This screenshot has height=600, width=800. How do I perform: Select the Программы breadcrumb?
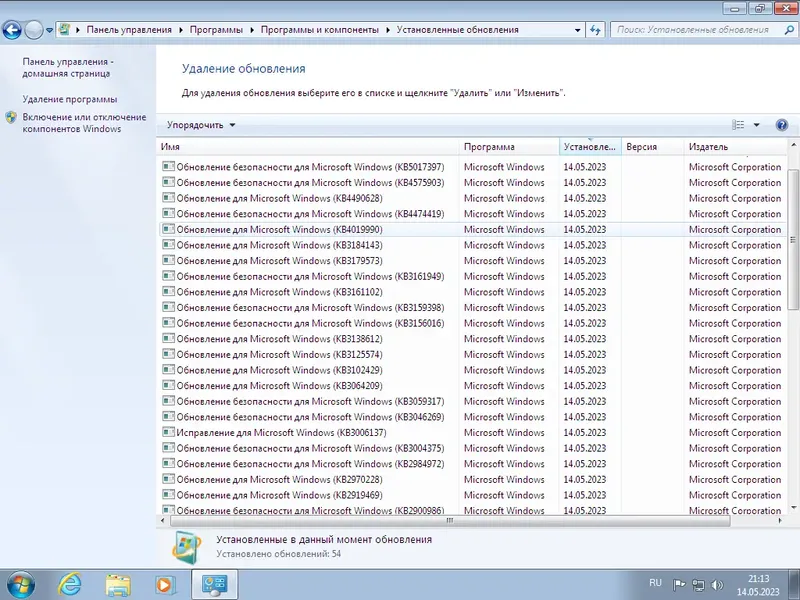coord(216,30)
